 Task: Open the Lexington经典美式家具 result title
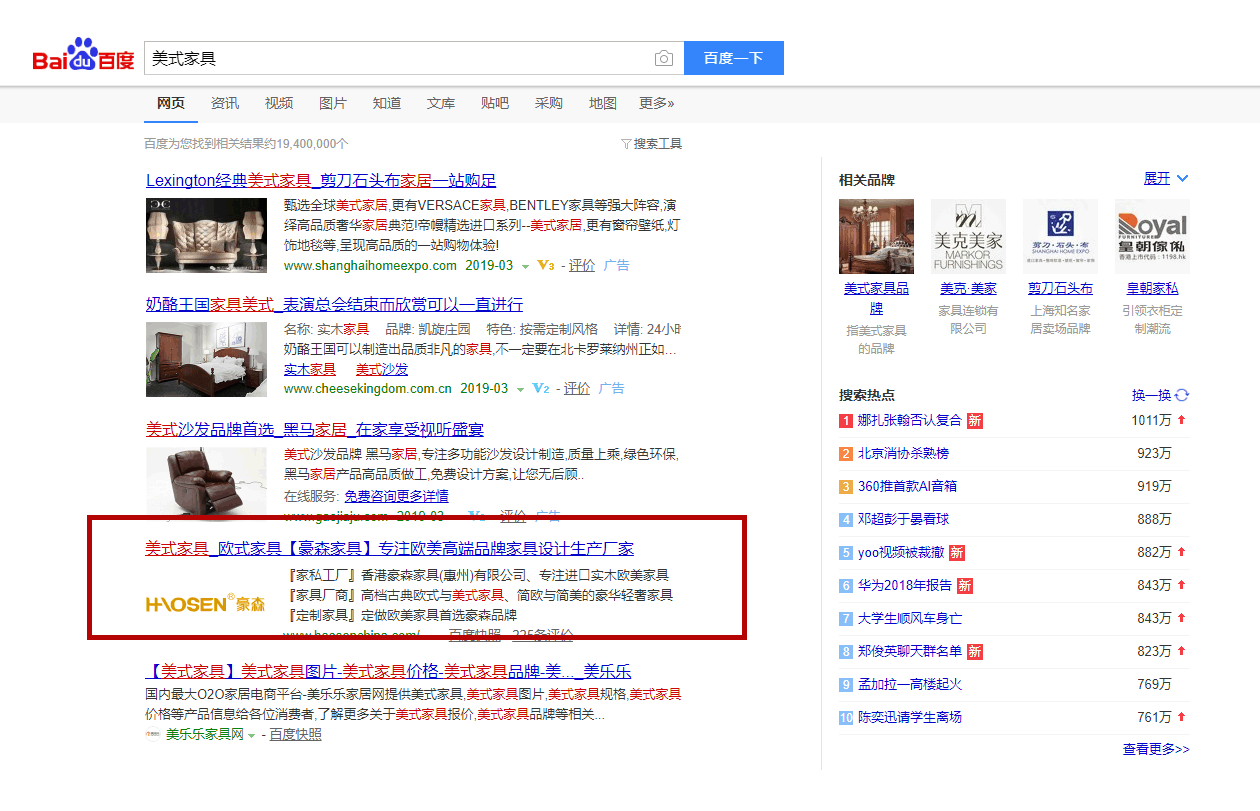pos(321,181)
